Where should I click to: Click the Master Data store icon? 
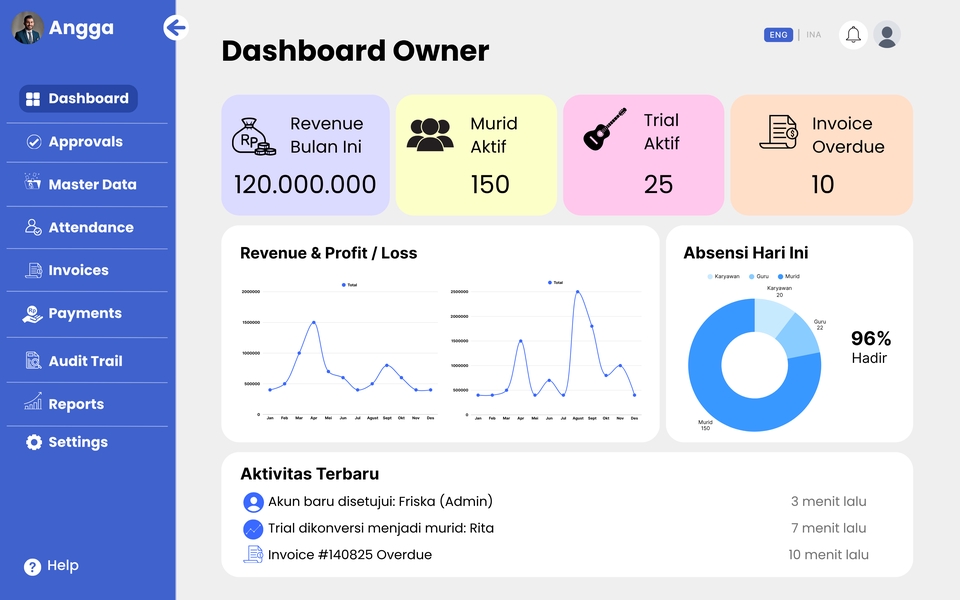pos(33,184)
